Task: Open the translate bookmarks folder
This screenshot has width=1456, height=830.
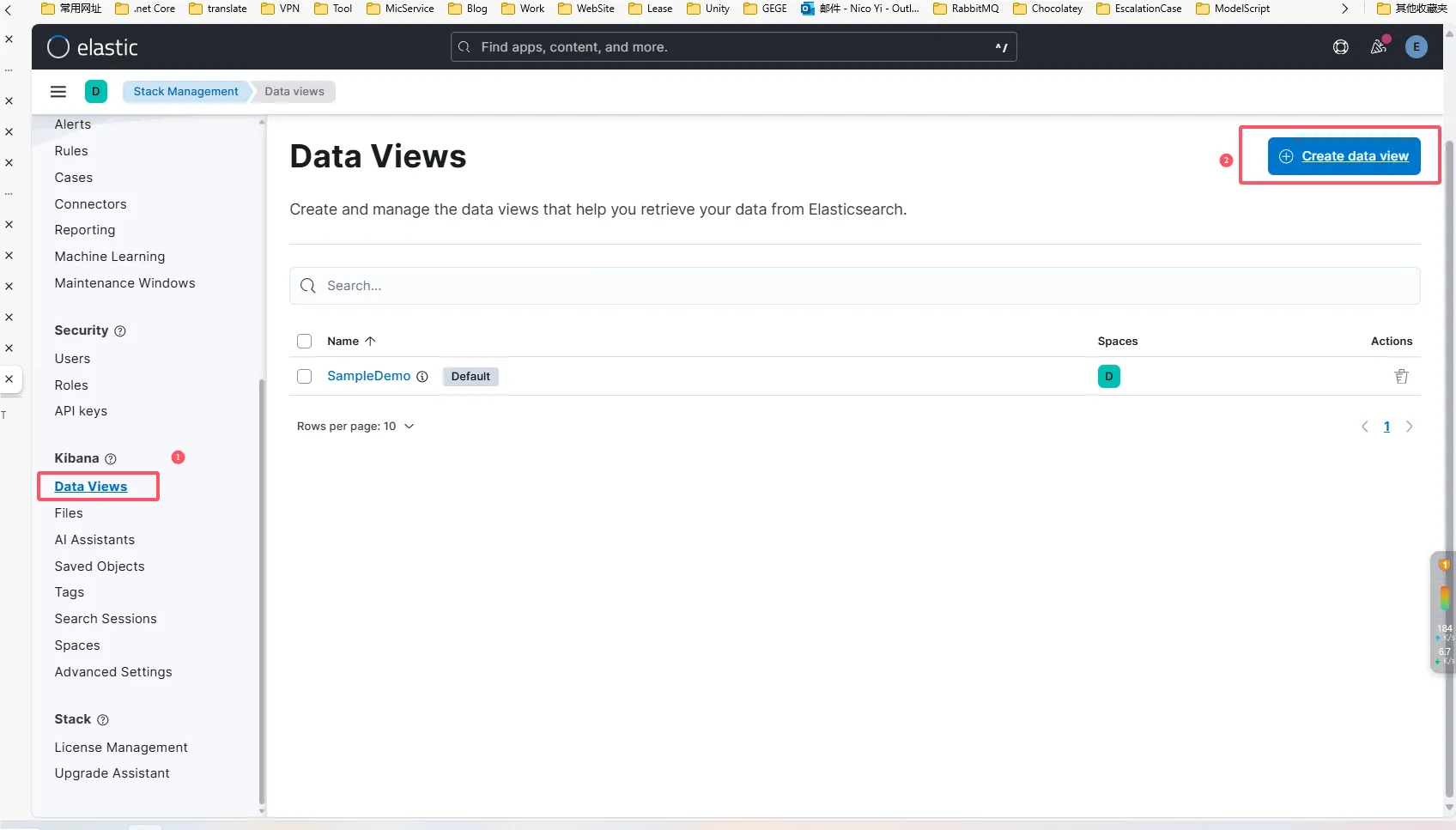Action: pyautogui.click(x=218, y=9)
